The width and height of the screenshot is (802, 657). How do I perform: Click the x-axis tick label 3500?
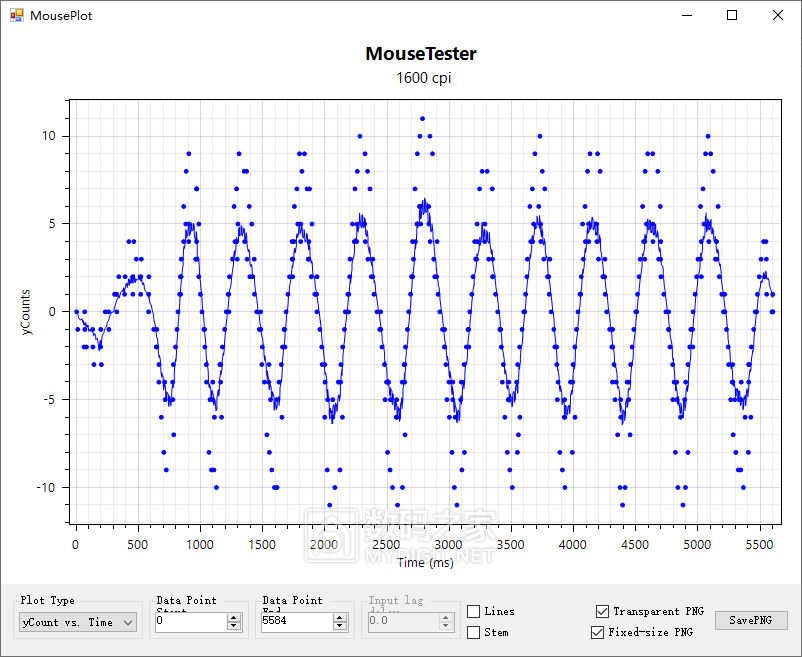510,545
